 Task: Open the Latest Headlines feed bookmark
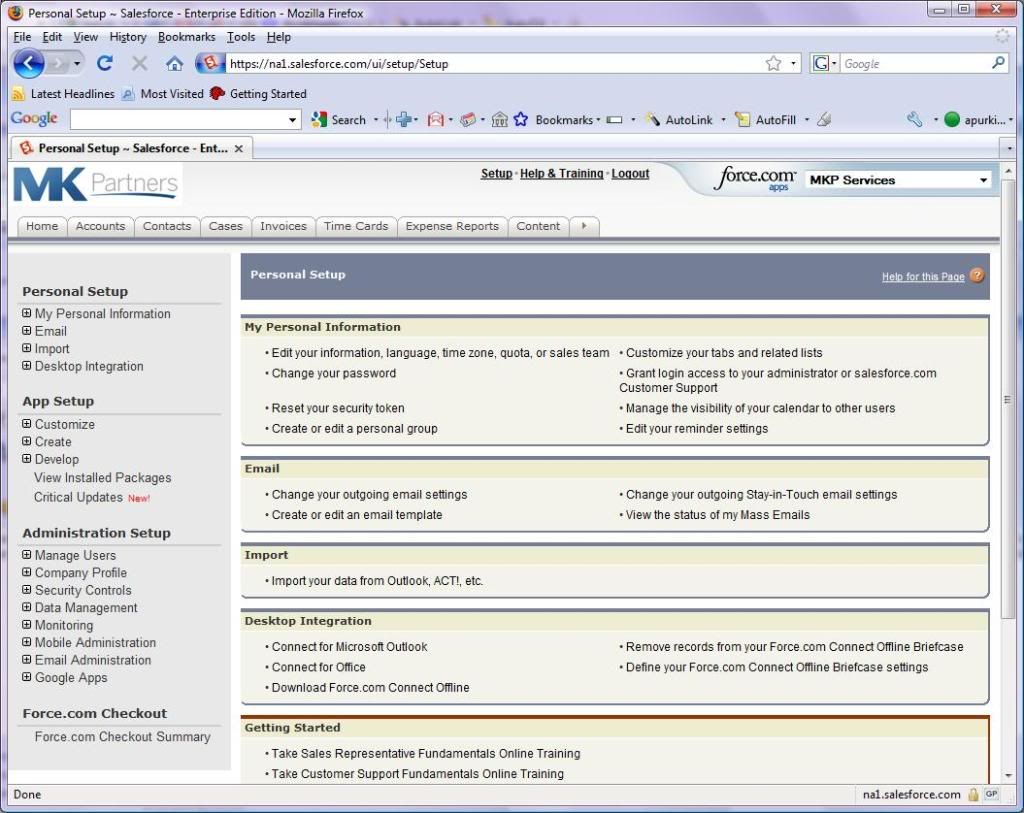pos(63,94)
